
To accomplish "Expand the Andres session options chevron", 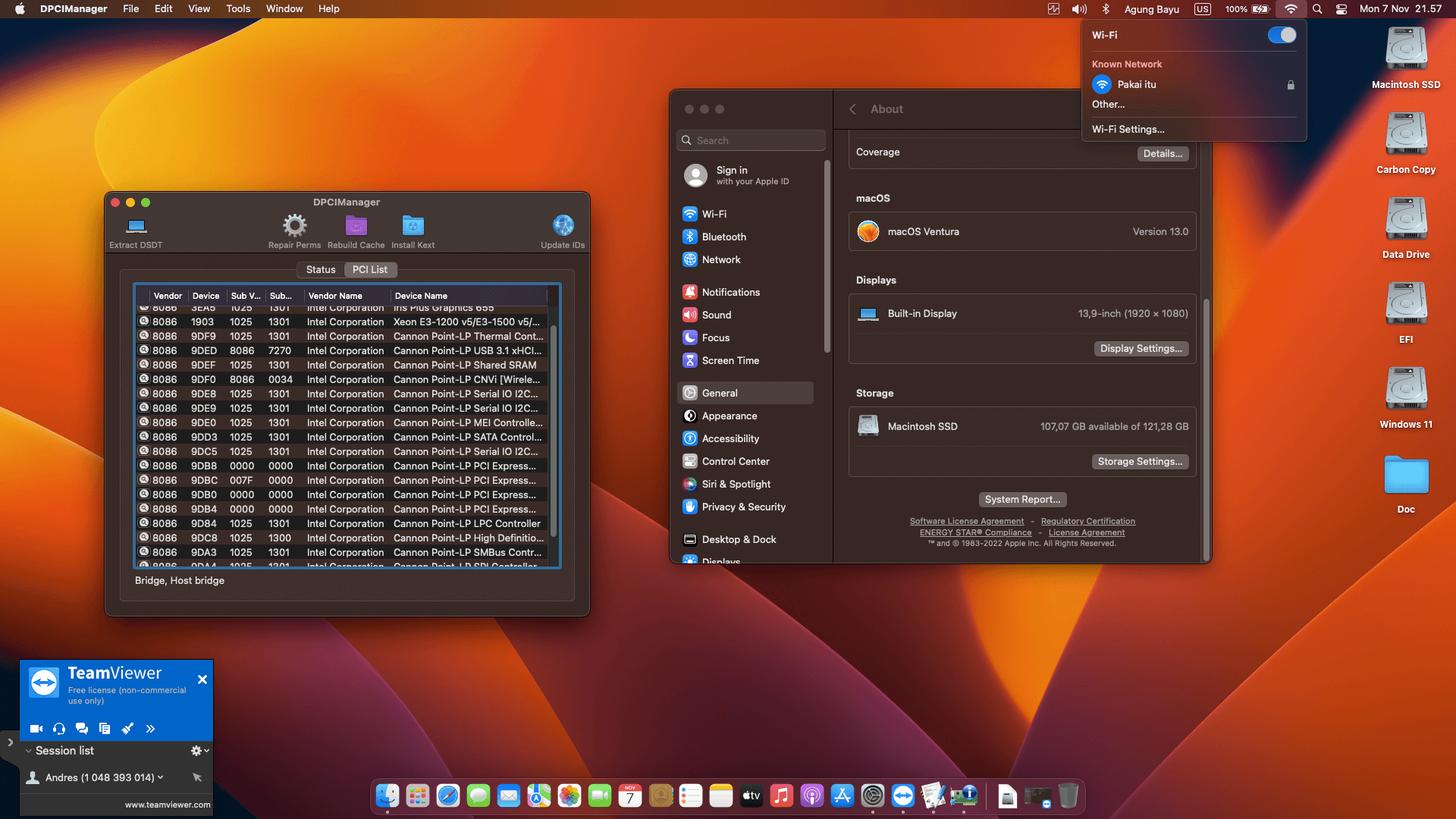I will tap(160, 777).
